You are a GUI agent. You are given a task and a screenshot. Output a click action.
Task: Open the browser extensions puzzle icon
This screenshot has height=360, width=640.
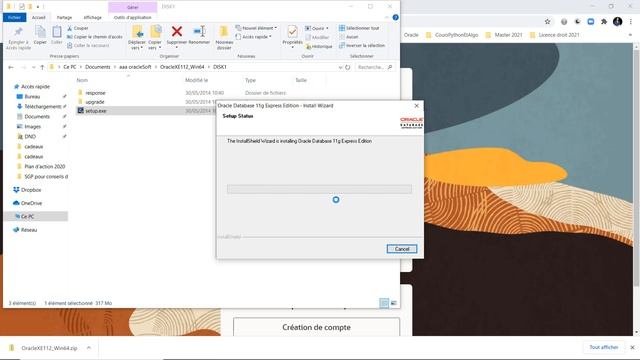tap(604, 22)
